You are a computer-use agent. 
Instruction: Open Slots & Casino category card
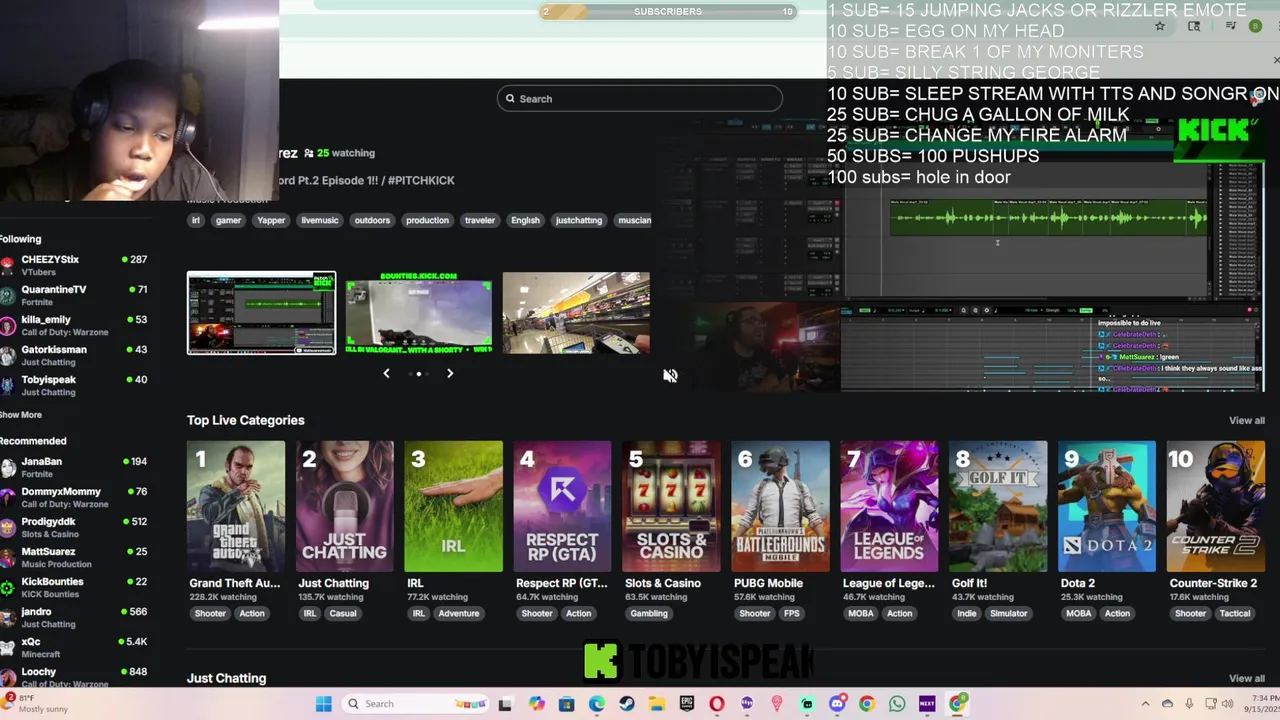671,506
